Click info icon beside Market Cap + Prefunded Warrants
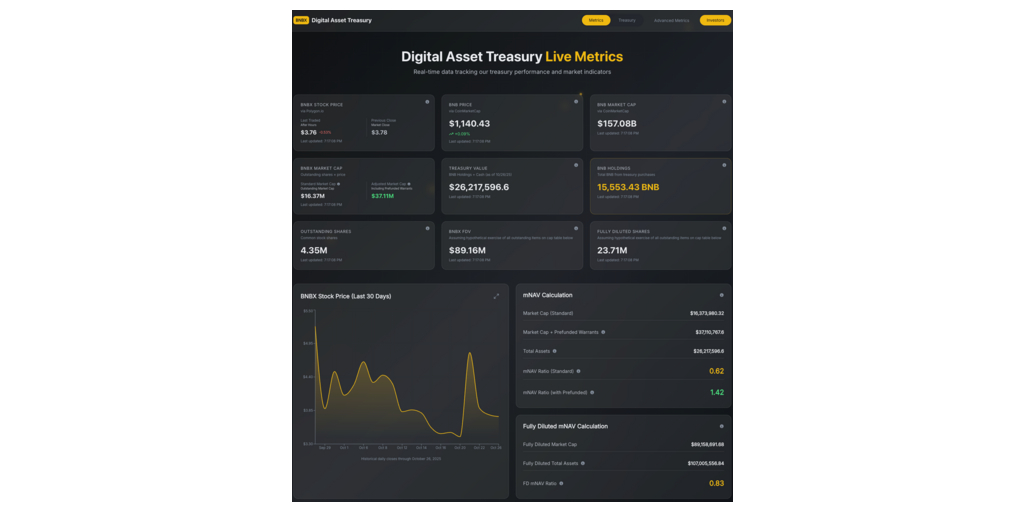The image size is (1024, 512). pos(603,332)
